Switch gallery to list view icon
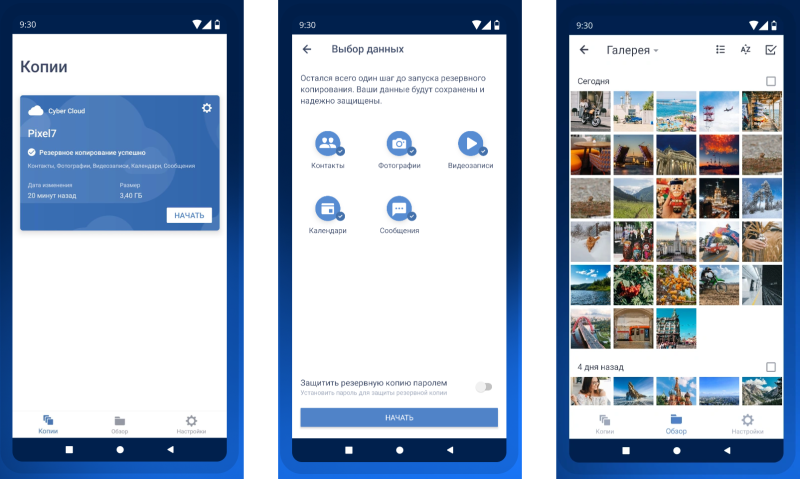This screenshot has height=479, width=800. pyautogui.click(x=720, y=49)
